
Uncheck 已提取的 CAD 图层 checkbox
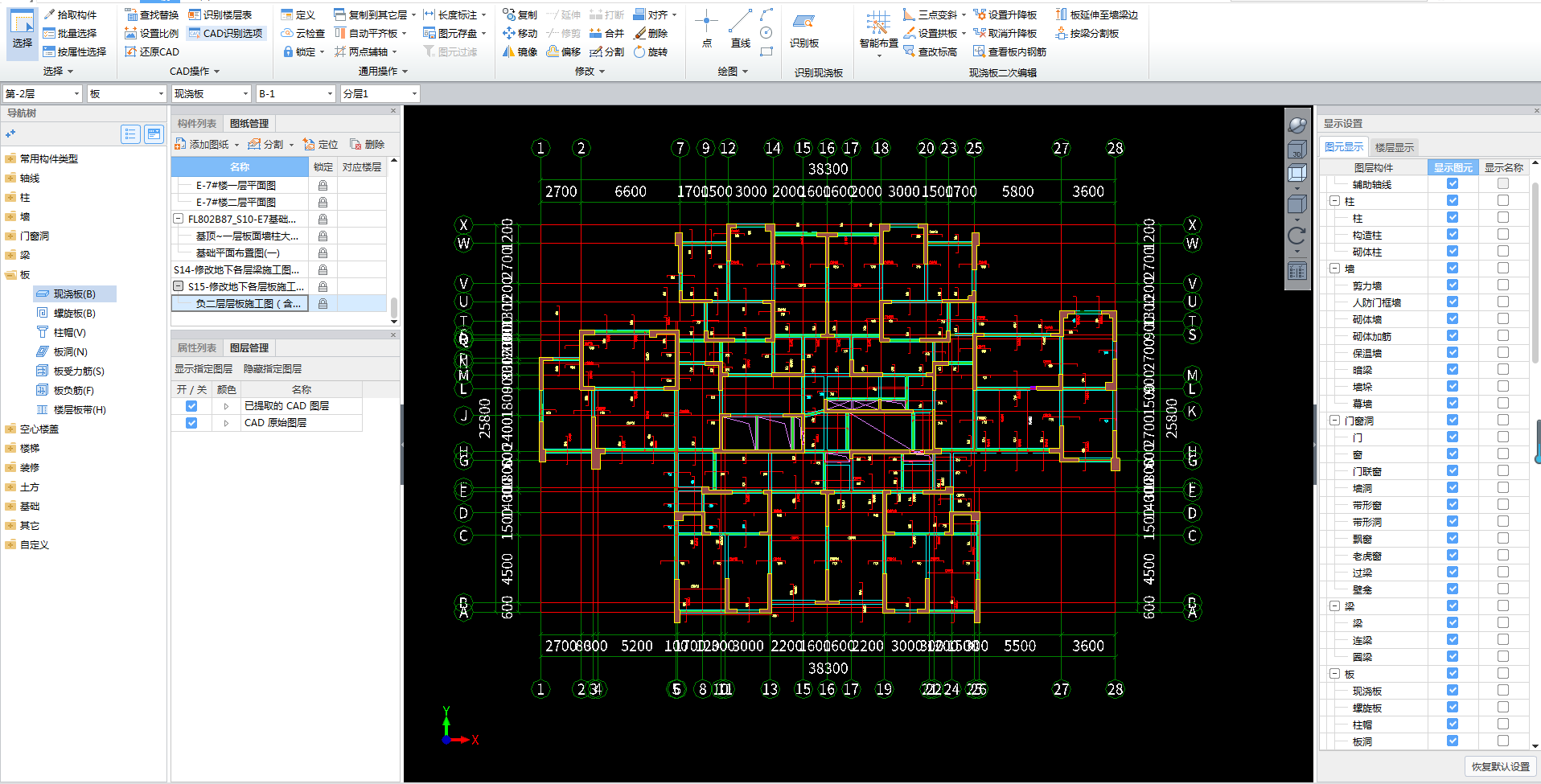[191, 405]
